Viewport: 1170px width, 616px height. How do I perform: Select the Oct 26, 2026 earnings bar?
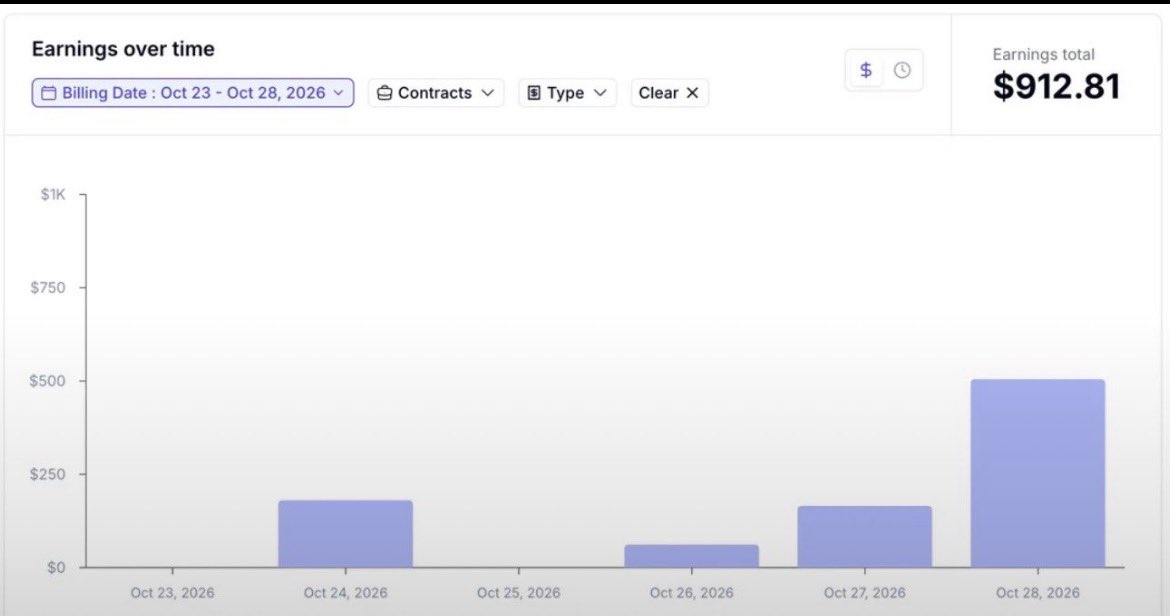692,556
